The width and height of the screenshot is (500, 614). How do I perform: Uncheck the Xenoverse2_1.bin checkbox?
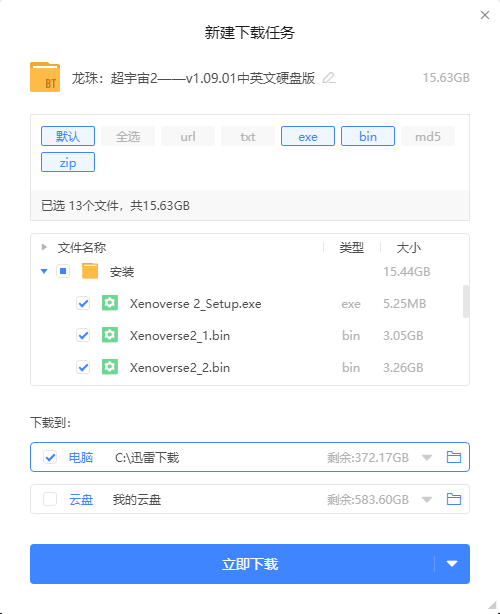(x=83, y=336)
